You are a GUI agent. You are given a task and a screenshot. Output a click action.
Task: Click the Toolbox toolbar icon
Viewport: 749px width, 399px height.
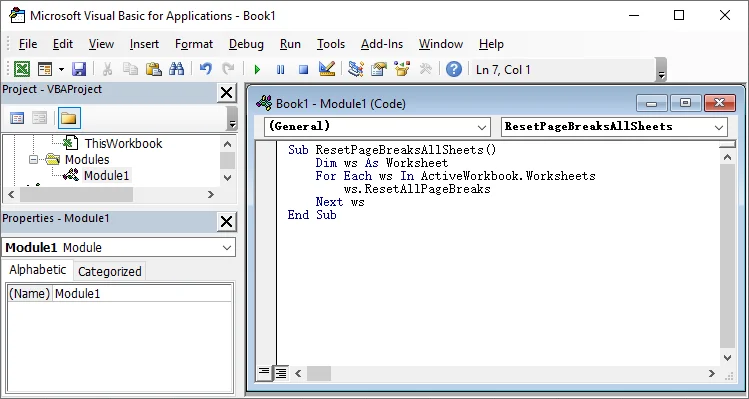[425, 69]
